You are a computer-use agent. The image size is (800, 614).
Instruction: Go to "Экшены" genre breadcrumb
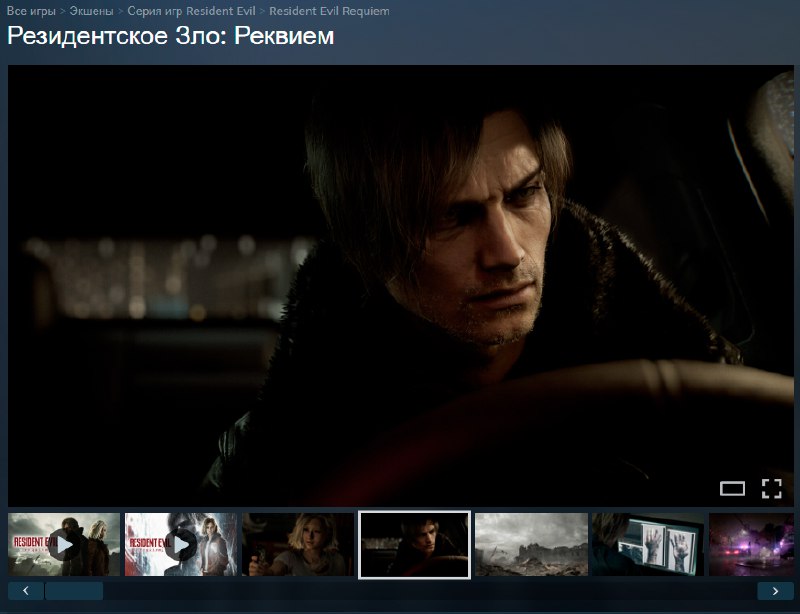(91, 11)
